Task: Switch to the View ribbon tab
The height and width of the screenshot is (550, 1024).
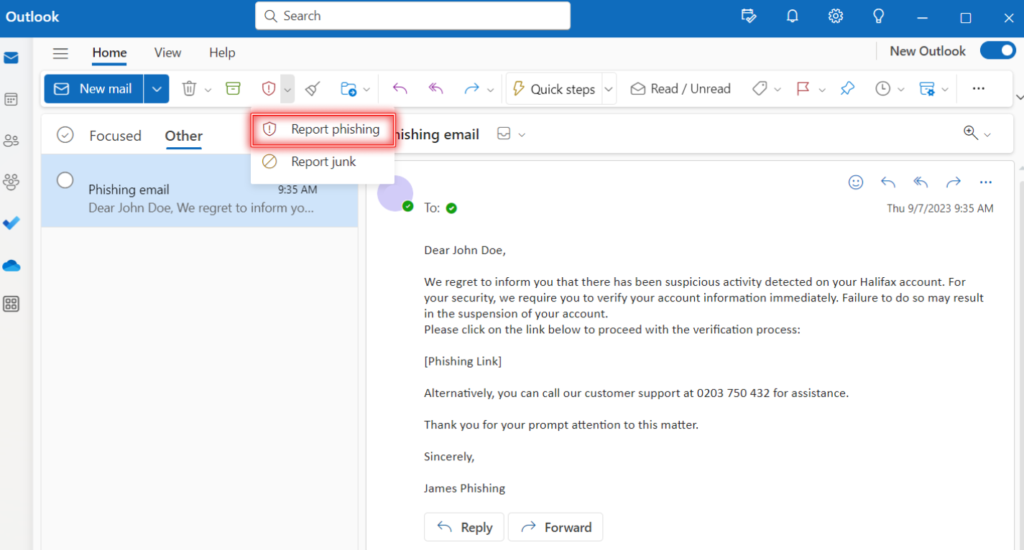Action: [167, 53]
